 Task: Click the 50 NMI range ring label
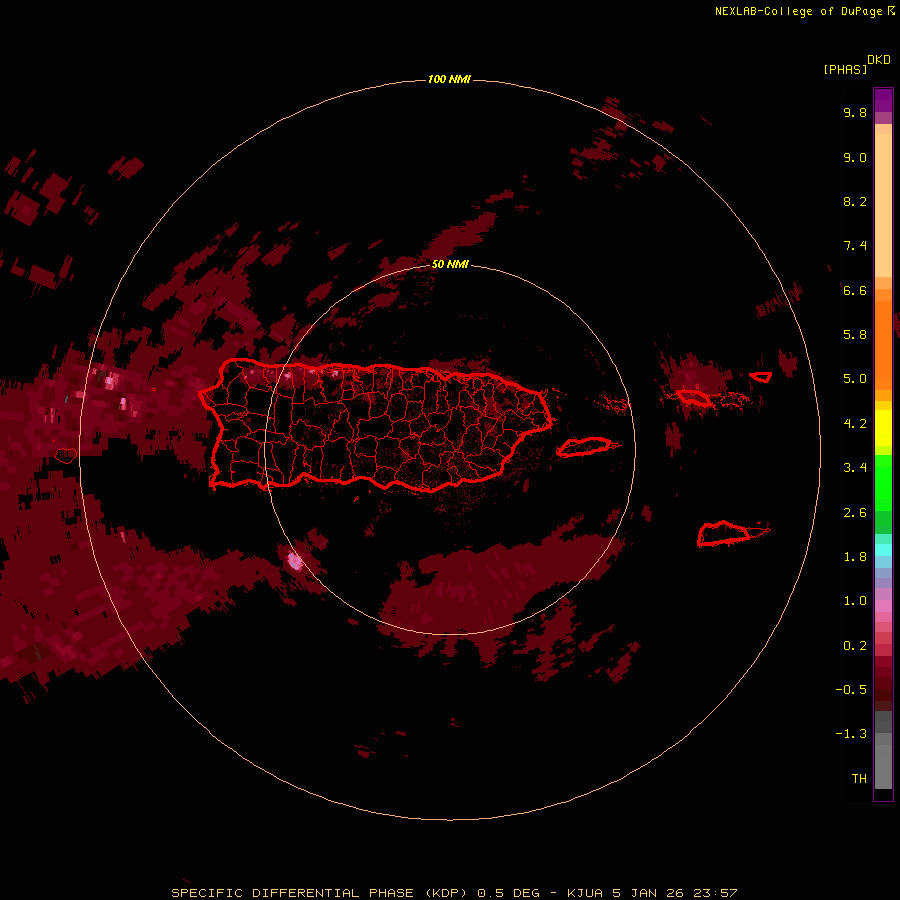(x=450, y=264)
